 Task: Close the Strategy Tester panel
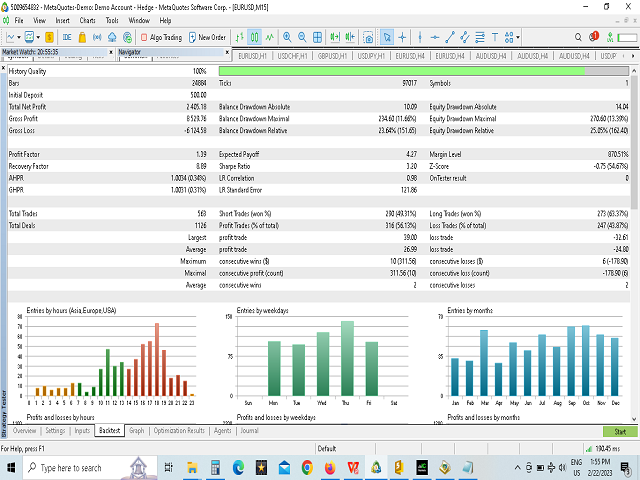[x=3, y=68]
